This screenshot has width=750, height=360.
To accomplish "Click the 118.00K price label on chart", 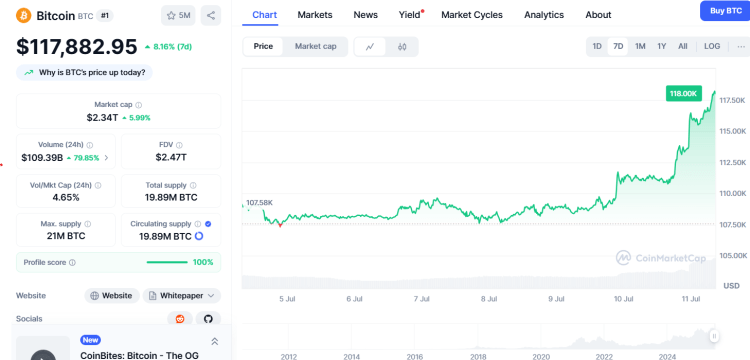I will [683, 94].
